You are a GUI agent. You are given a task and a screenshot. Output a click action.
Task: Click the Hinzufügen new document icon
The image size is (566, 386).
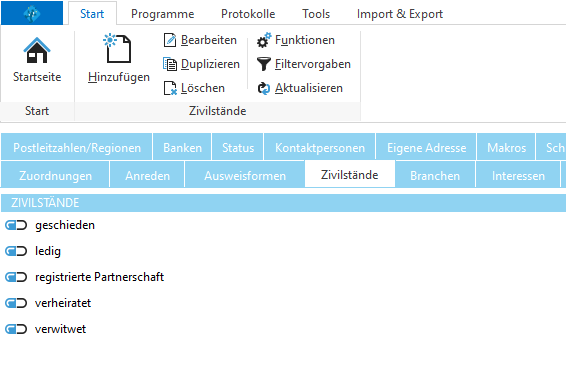117,48
